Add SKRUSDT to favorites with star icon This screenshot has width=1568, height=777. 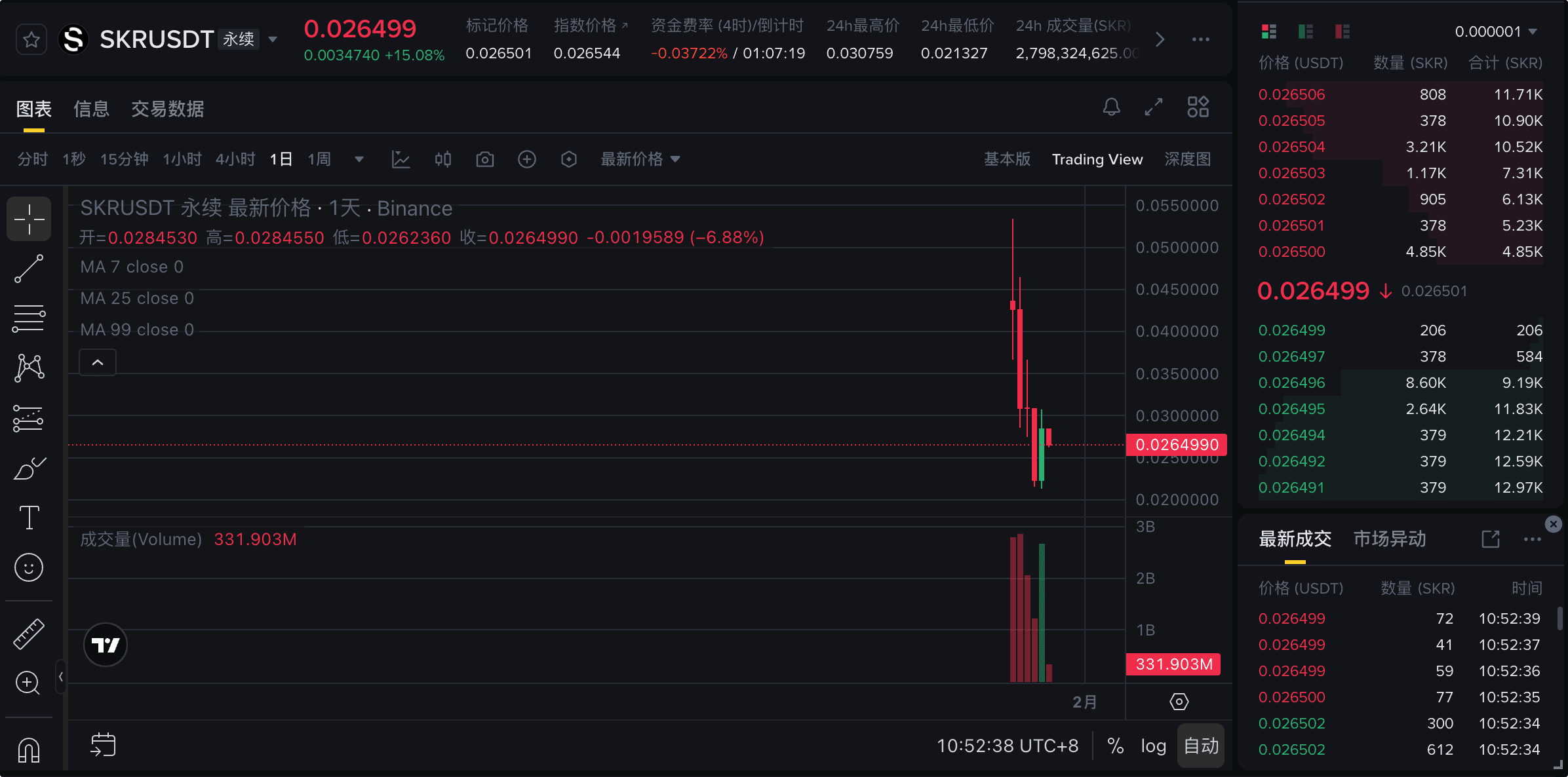[x=31, y=40]
